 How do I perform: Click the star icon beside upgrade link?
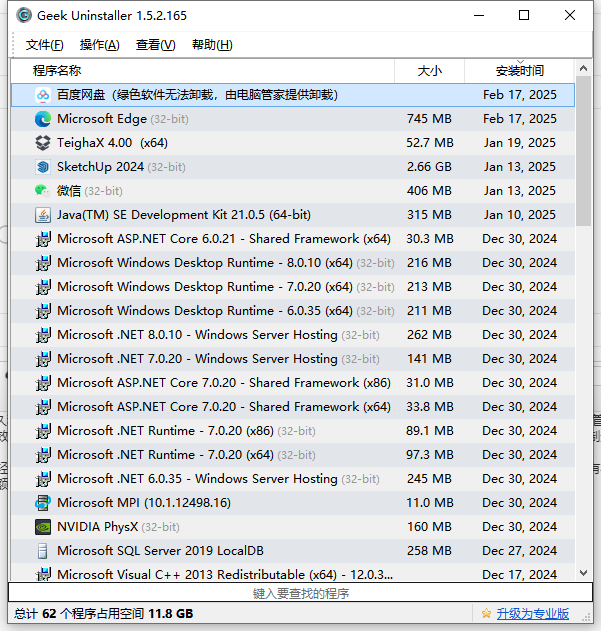(486, 613)
